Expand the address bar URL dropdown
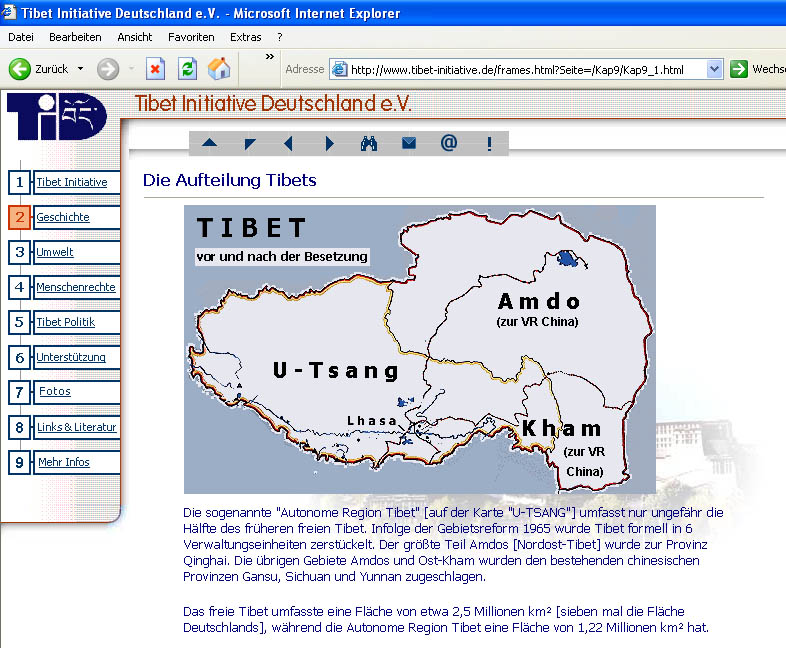The image size is (786, 648). click(714, 69)
